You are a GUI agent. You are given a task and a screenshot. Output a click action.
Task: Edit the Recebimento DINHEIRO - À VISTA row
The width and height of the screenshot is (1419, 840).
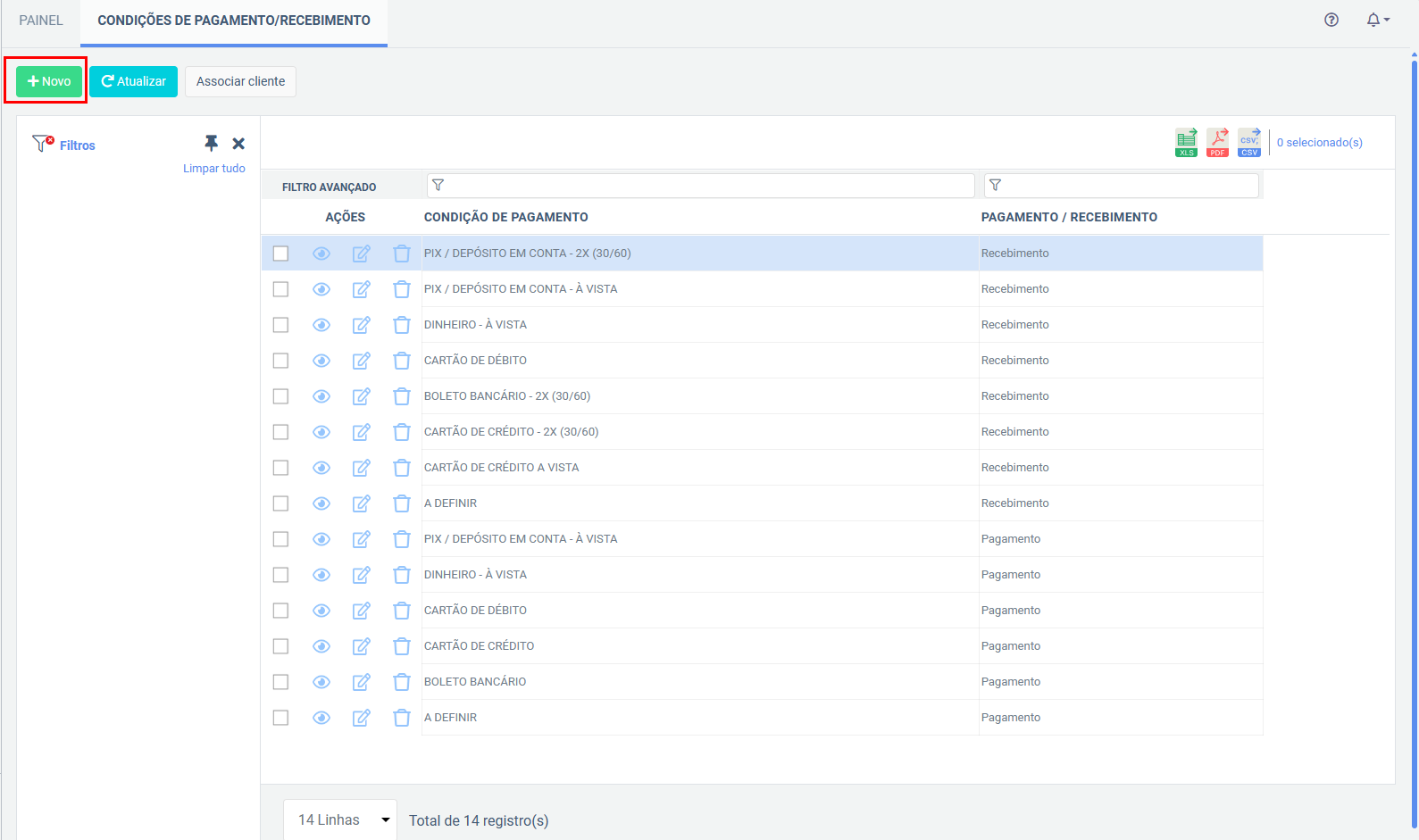pos(361,325)
